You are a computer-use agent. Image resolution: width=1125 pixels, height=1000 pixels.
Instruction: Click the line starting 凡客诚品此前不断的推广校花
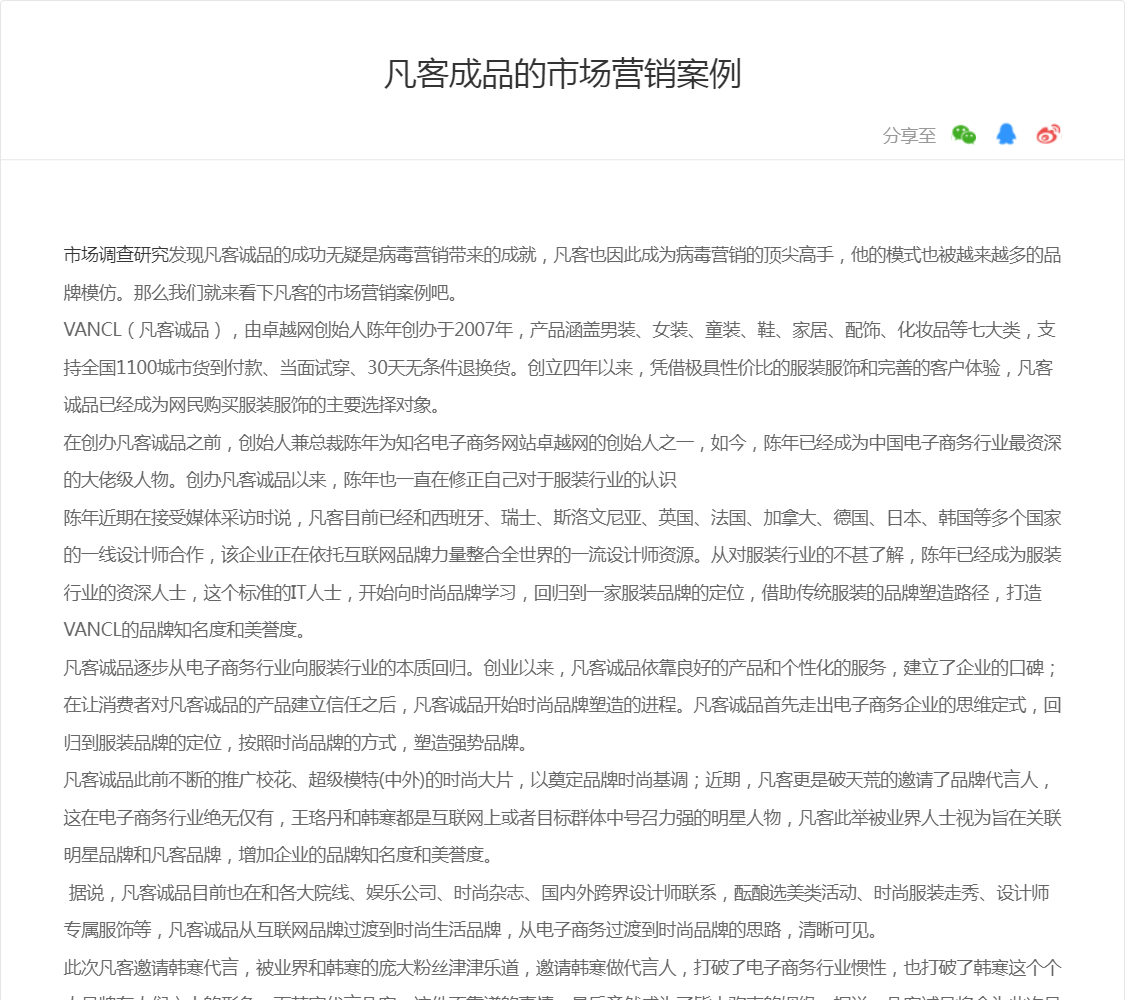(x=557, y=780)
